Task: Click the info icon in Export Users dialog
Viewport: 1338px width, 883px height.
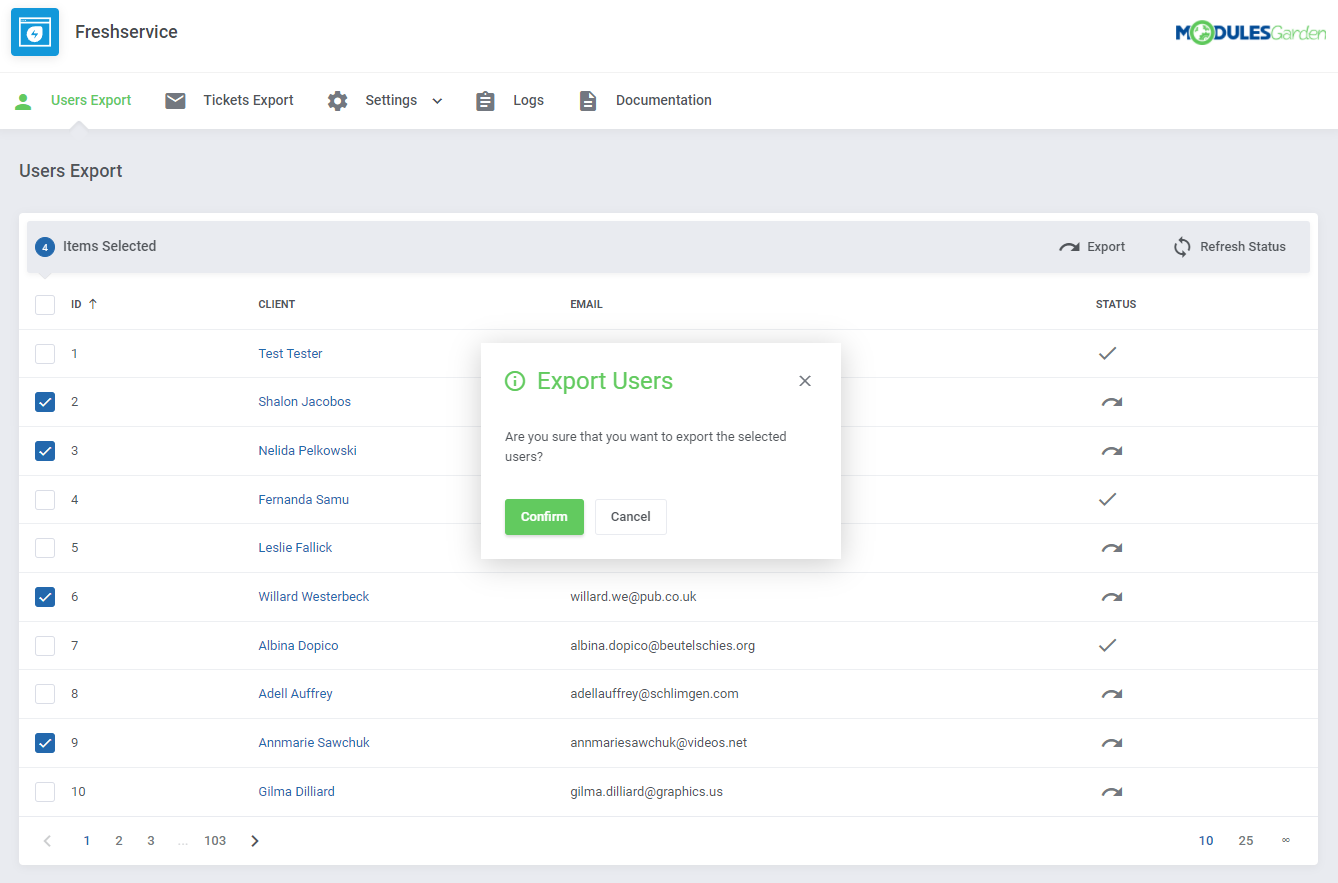Action: pyautogui.click(x=515, y=381)
